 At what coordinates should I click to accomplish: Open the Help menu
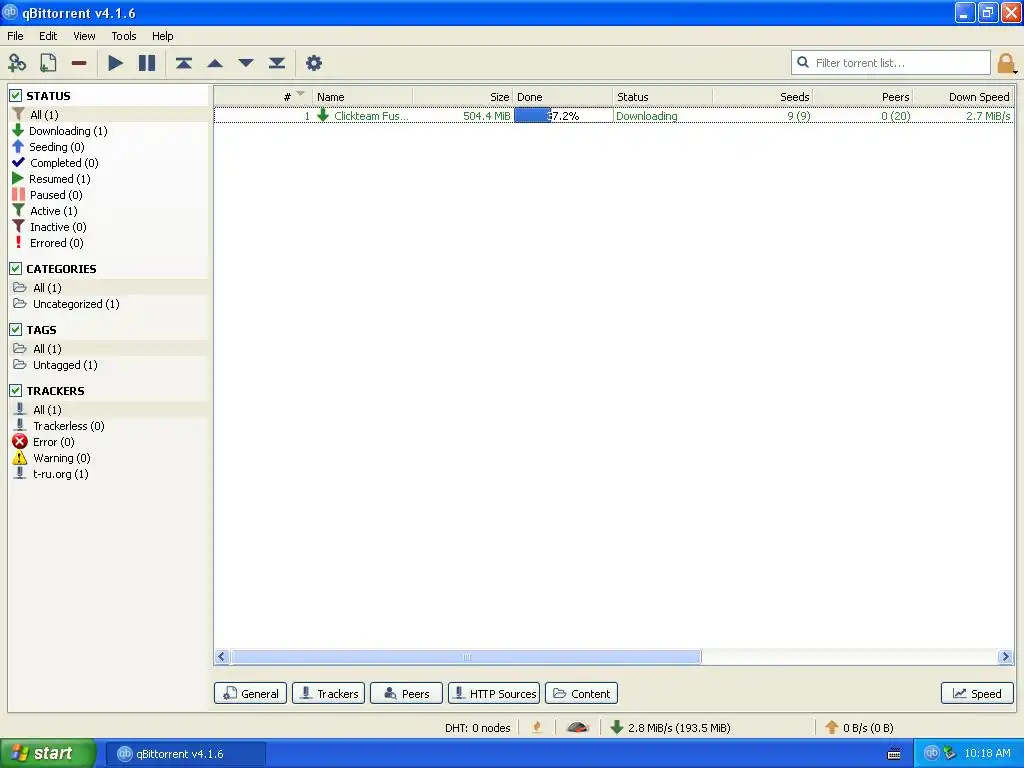click(163, 36)
